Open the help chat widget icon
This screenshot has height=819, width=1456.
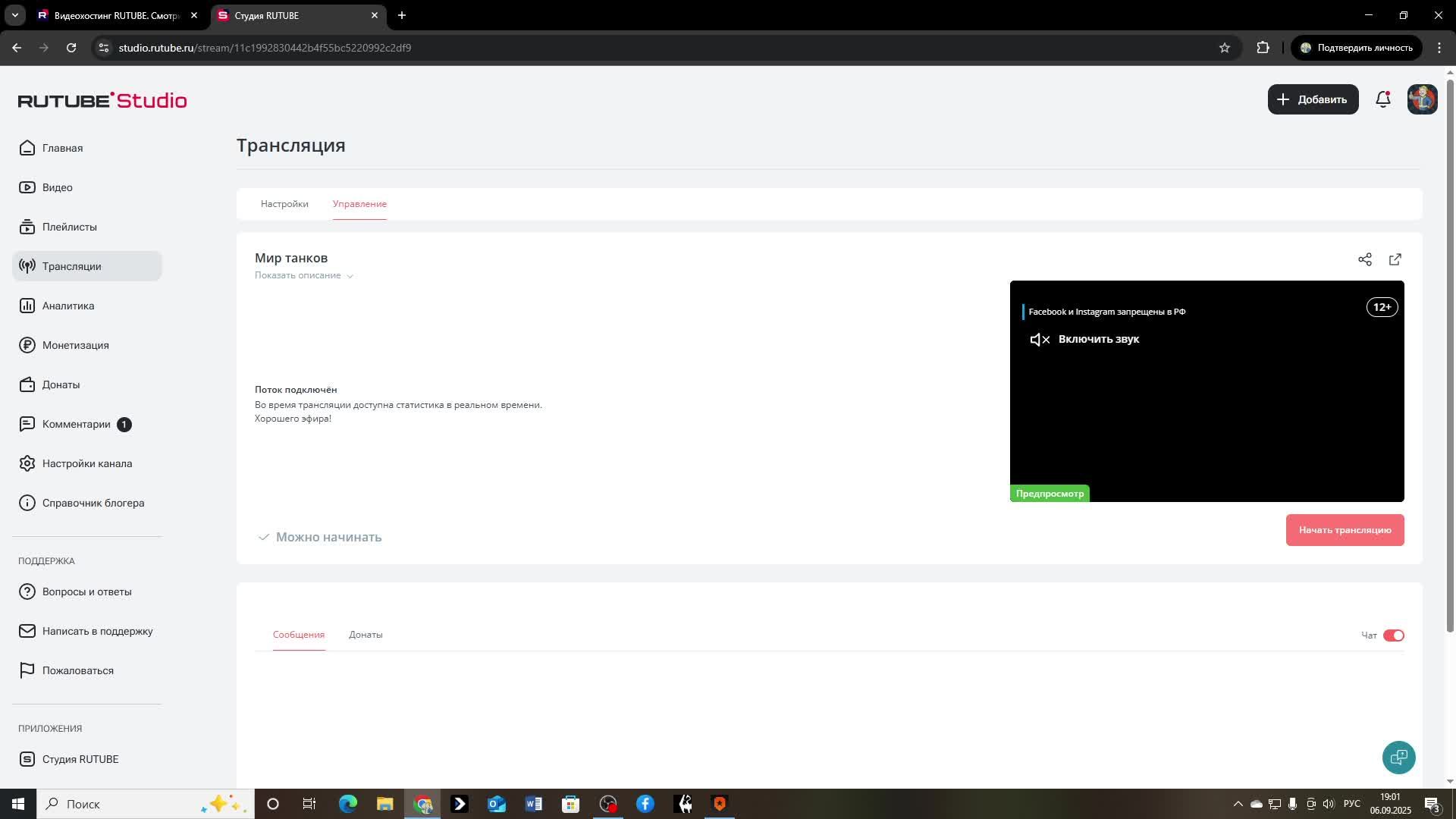click(x=1398, y=757)
